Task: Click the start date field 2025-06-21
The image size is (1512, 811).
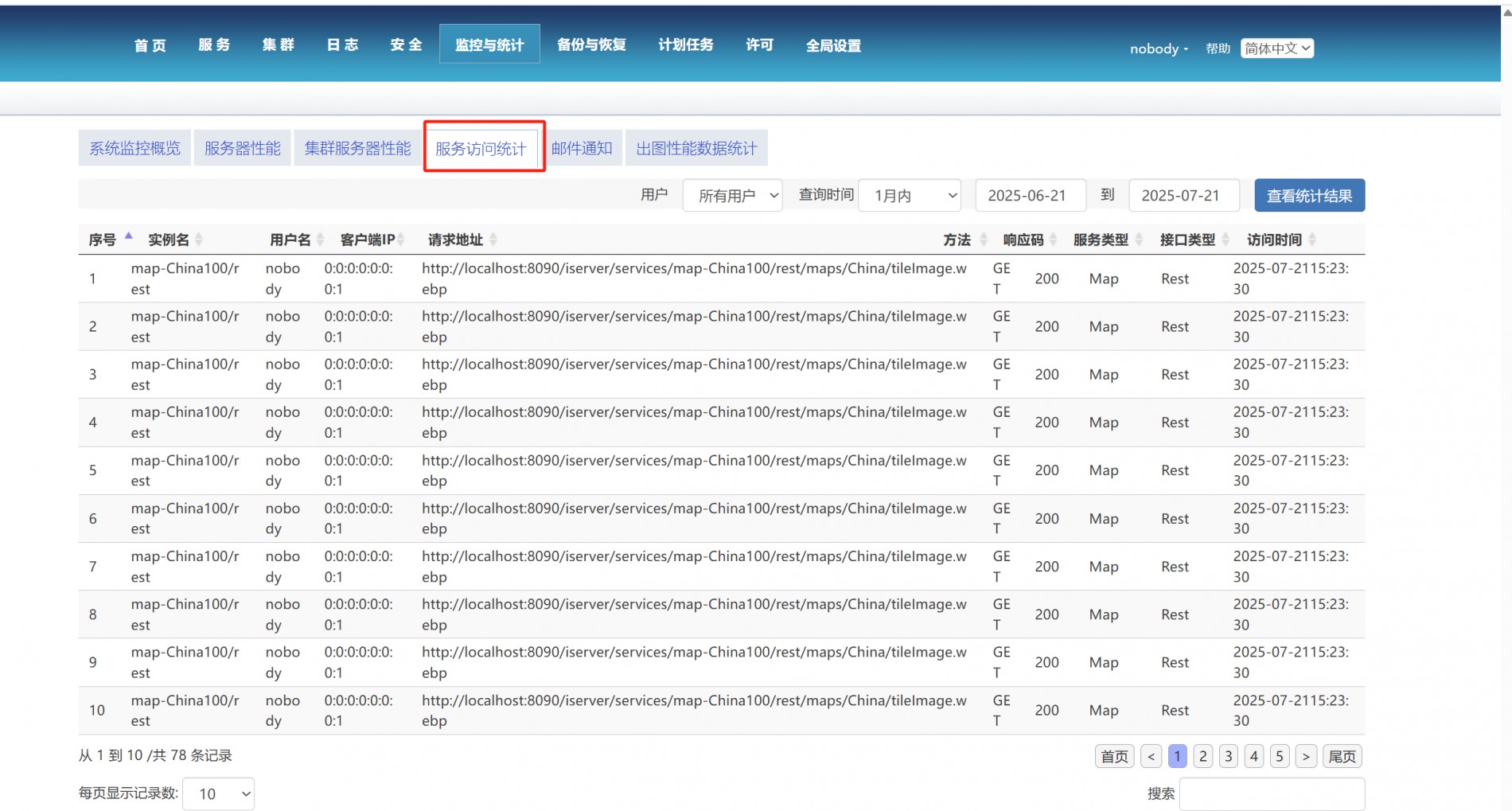Action: [x=1031, y=196]
